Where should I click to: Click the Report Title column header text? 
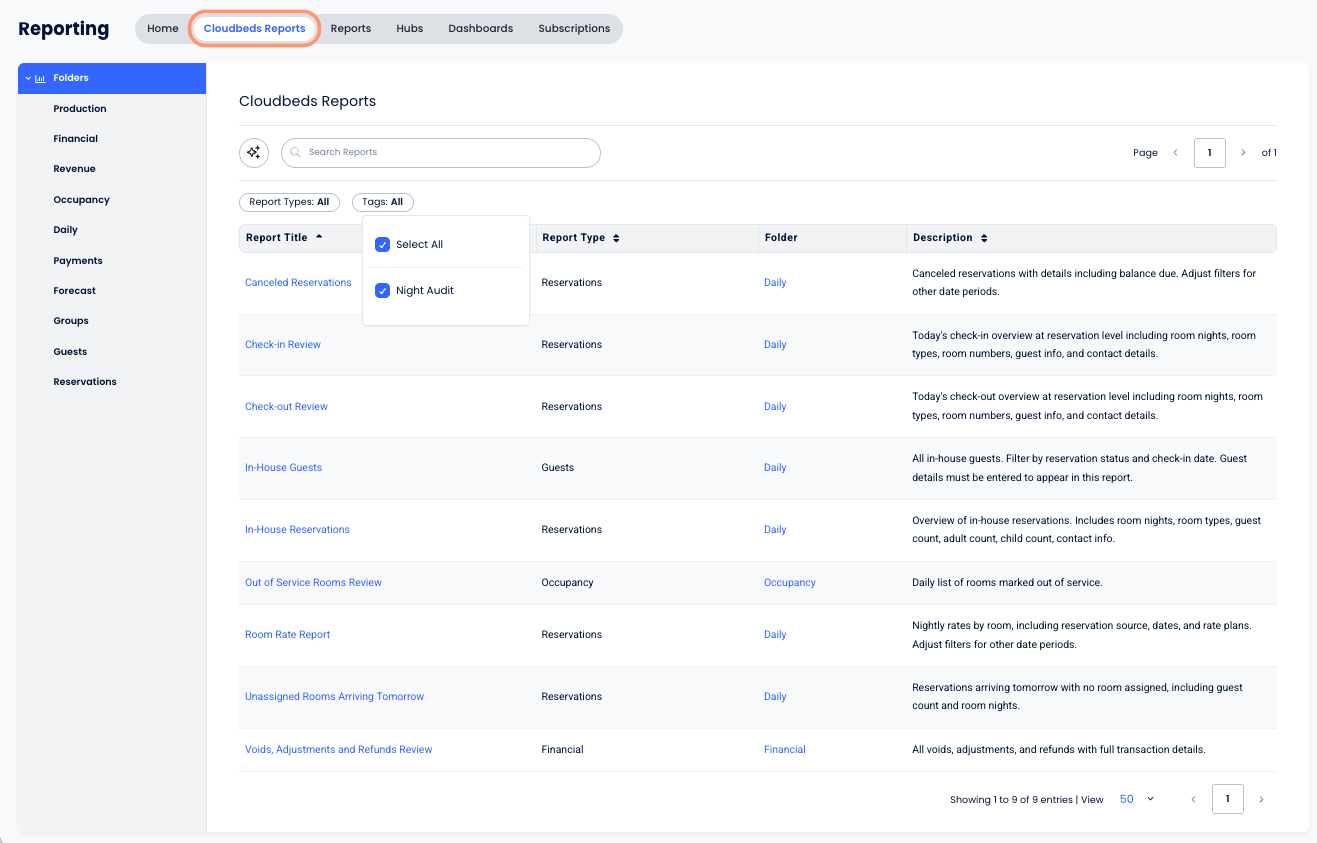pos(277,238)
